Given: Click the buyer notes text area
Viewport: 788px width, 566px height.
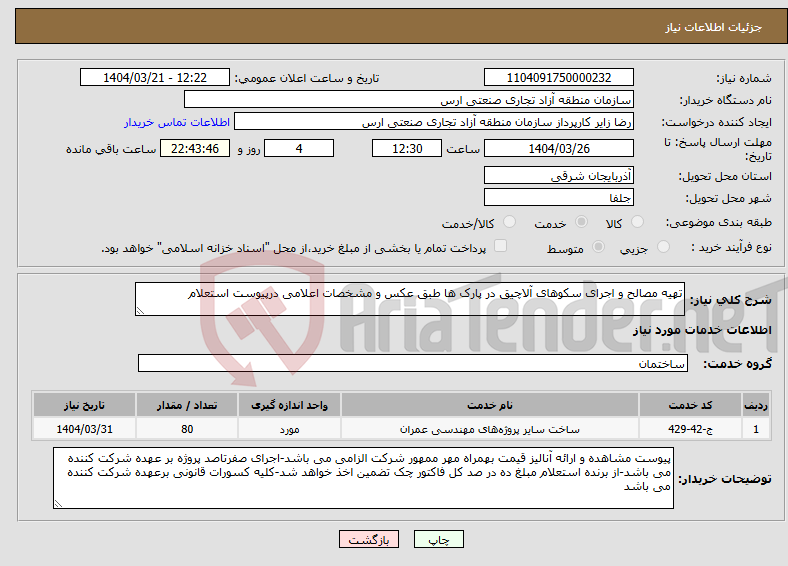Looking at the screenshot, I should [363, 478].
